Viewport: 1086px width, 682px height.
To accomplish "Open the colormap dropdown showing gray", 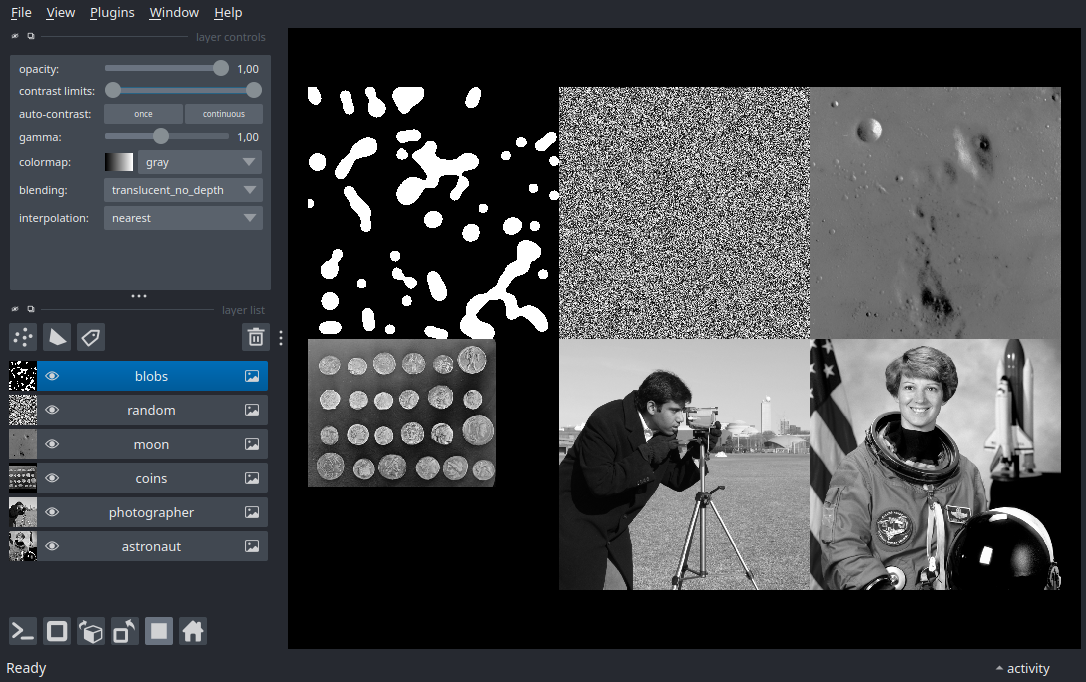I will click(x=199, y=162).
